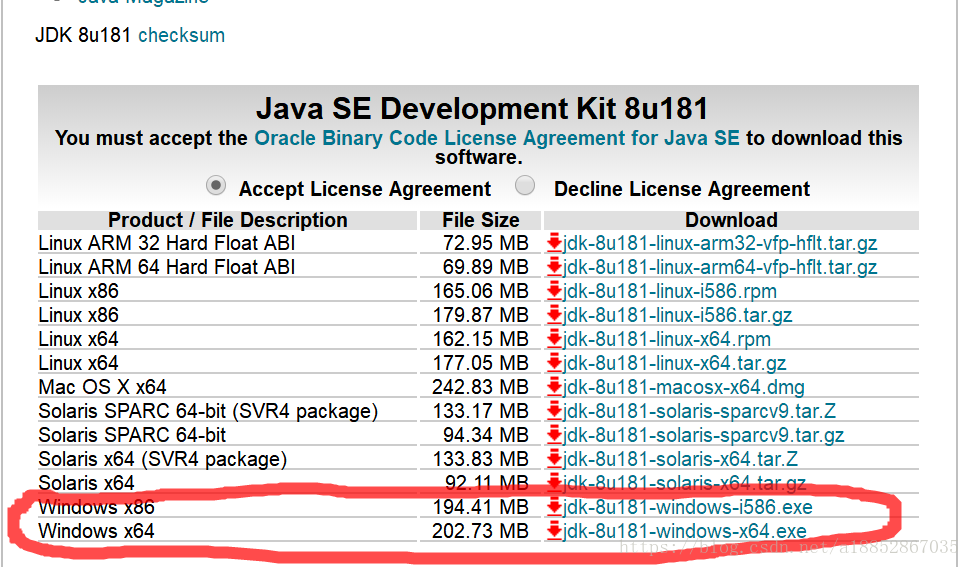Click the 69.89 MB file size
Screen dimensions: 970x567
pyautogui.click(x=486, y=267)
